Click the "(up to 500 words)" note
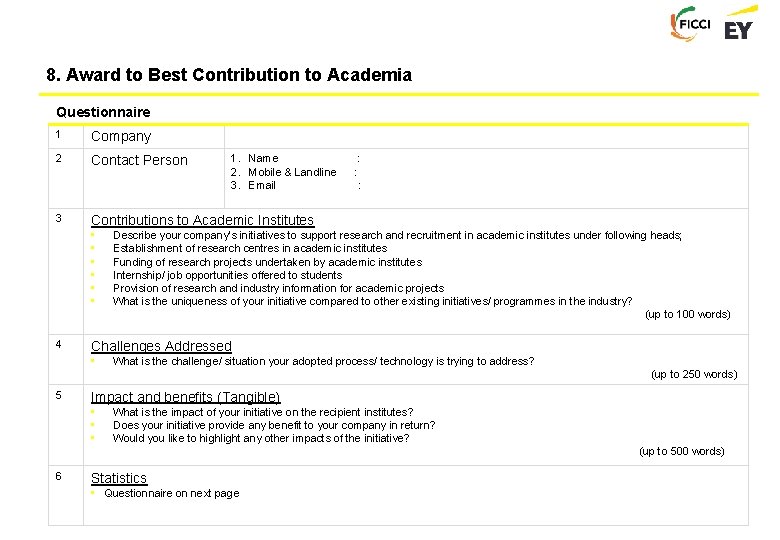Image resolution: width=780 pixels, height=540 pixels. (x=682, y=451)
